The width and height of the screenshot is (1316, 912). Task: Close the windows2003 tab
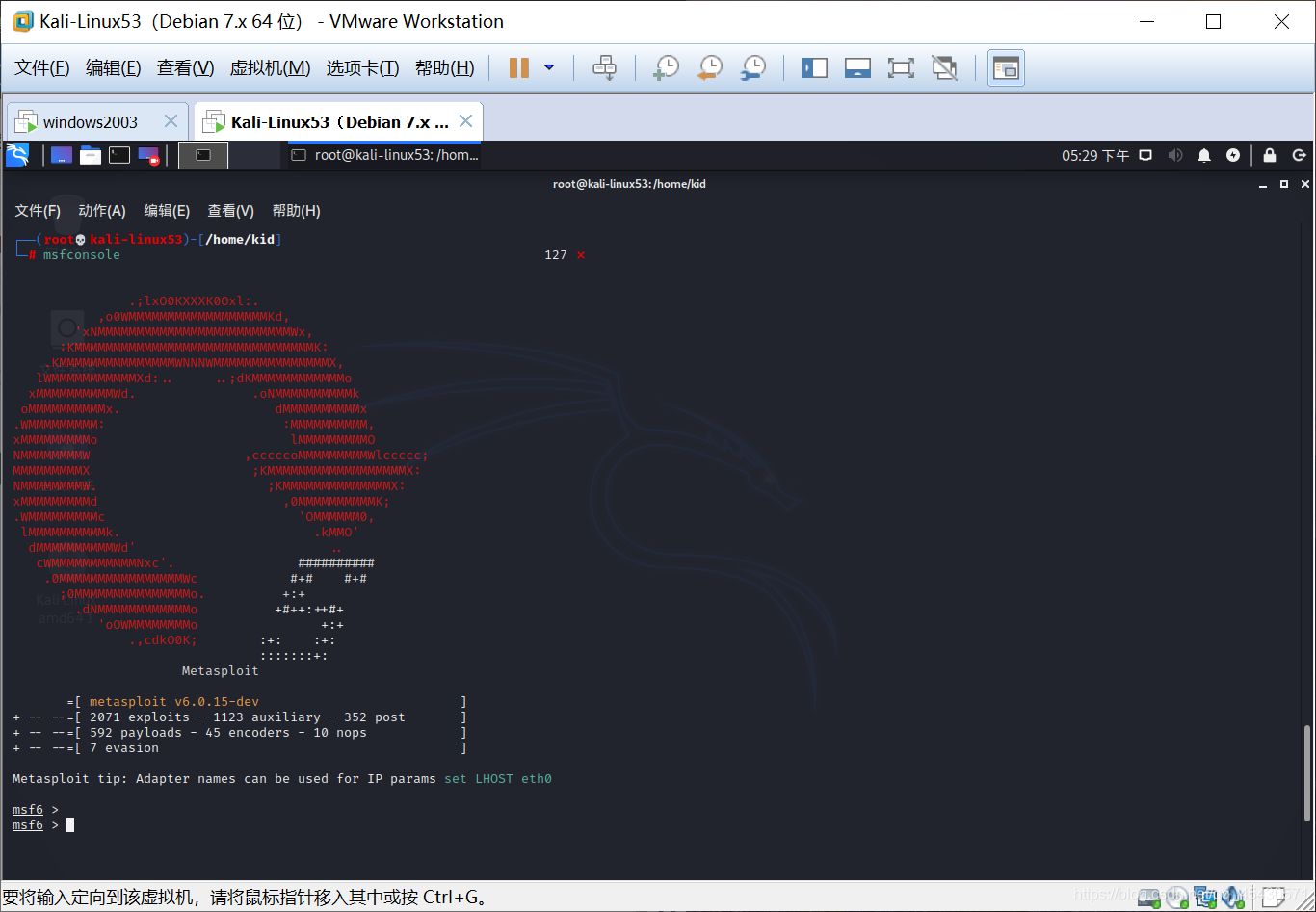(171, 121)
